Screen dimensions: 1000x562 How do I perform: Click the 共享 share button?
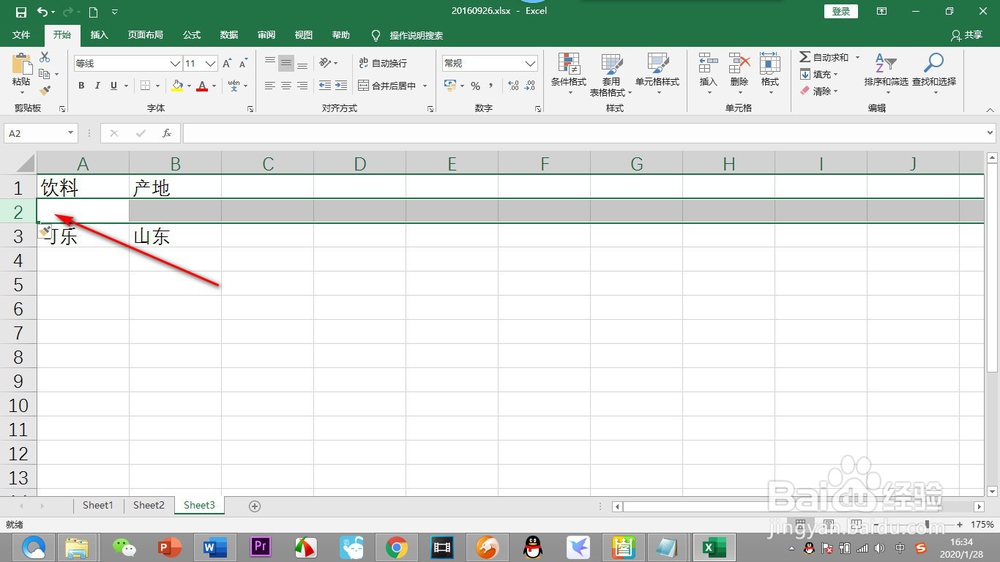tap(967, 35)
